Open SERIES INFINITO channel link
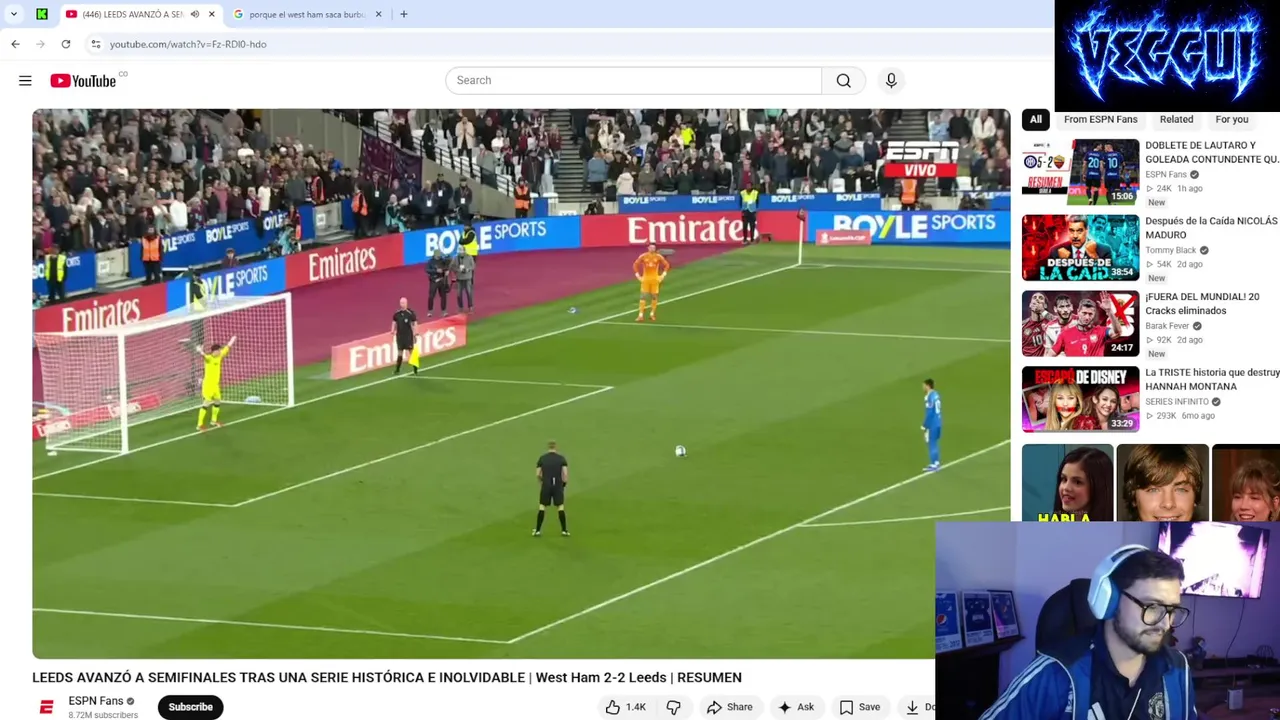Image resolution: width=1280 pixels, height=720 pixels. coord(1177,402)
